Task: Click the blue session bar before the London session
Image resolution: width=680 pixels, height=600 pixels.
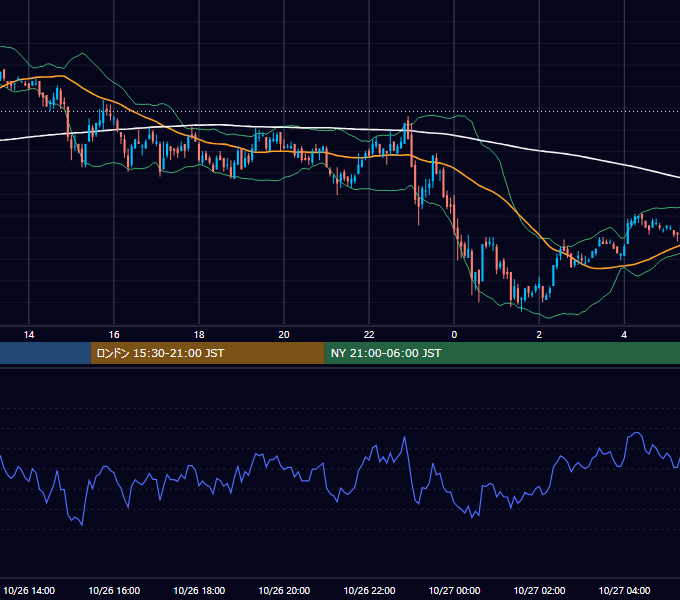Action: coord(45,353)
